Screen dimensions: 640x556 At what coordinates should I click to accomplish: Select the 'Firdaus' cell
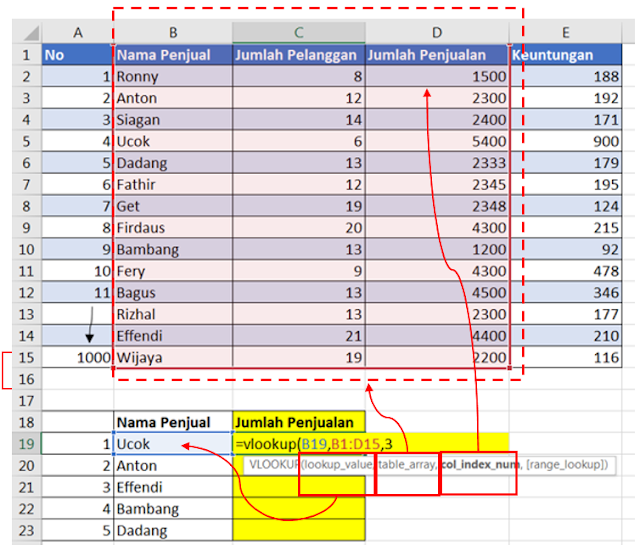click(173, 227)
